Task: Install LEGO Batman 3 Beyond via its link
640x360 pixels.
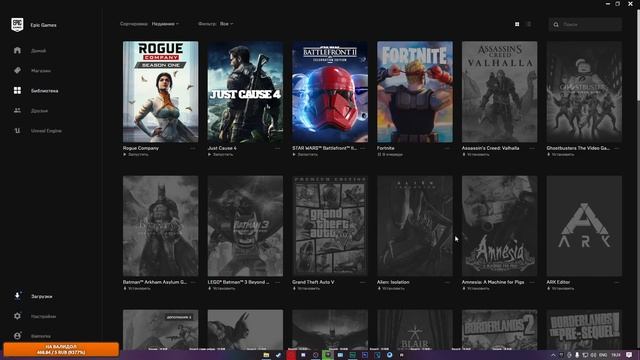Action: point(222,289)
